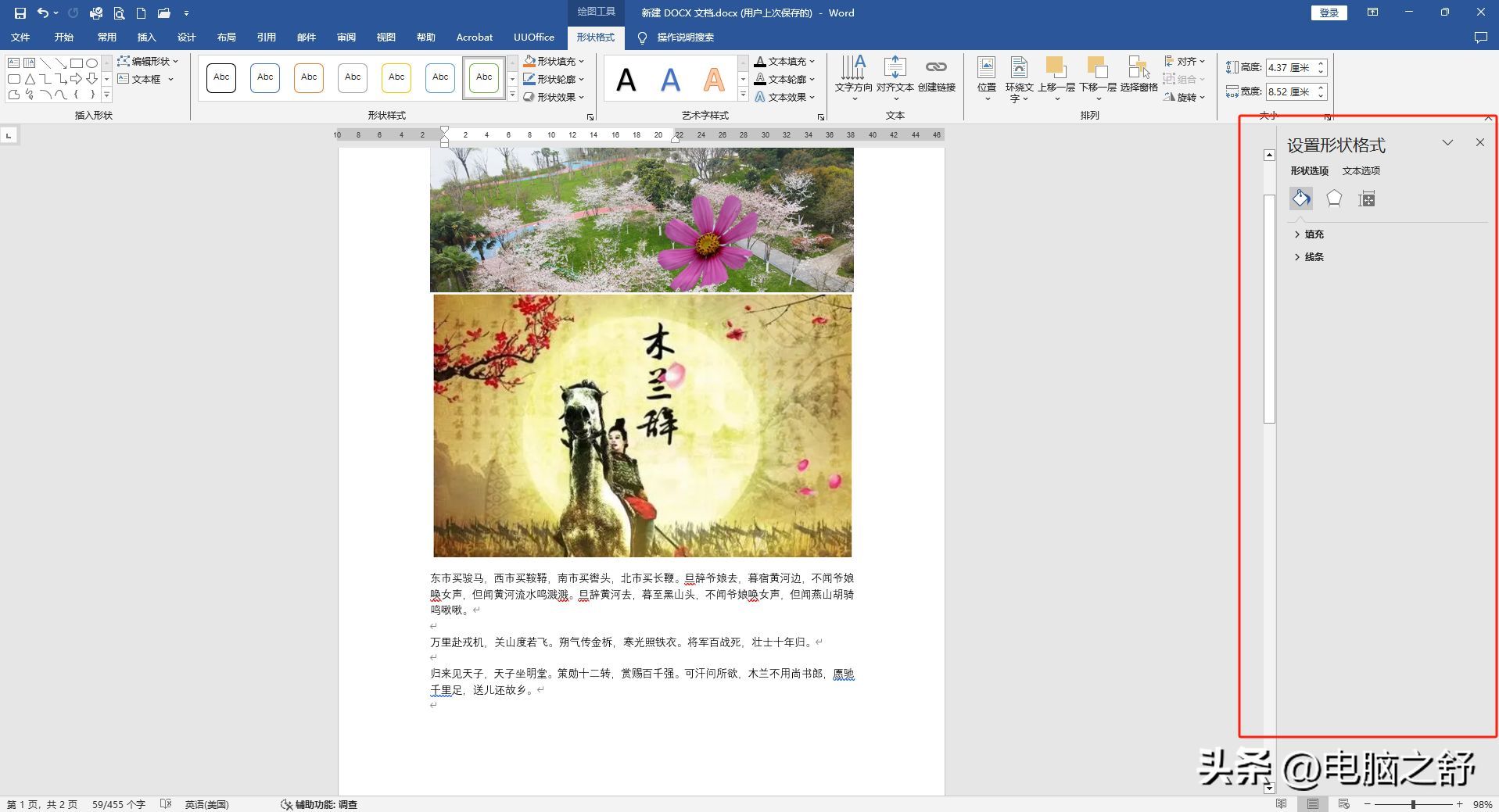
Task: Expand the Fill (填充) section
Action: (x=1309, y=234)
